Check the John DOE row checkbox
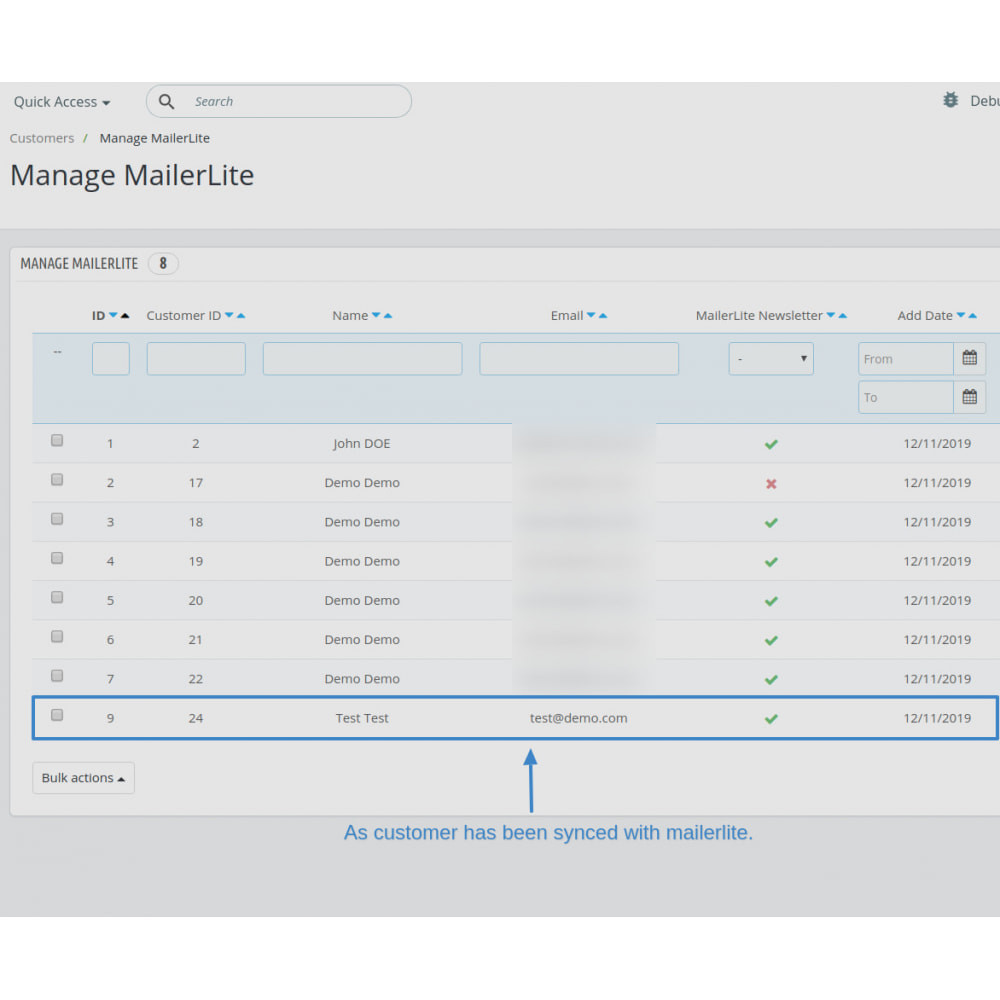Viewport: 1000px width, 1000px height. tap(57, 440)
